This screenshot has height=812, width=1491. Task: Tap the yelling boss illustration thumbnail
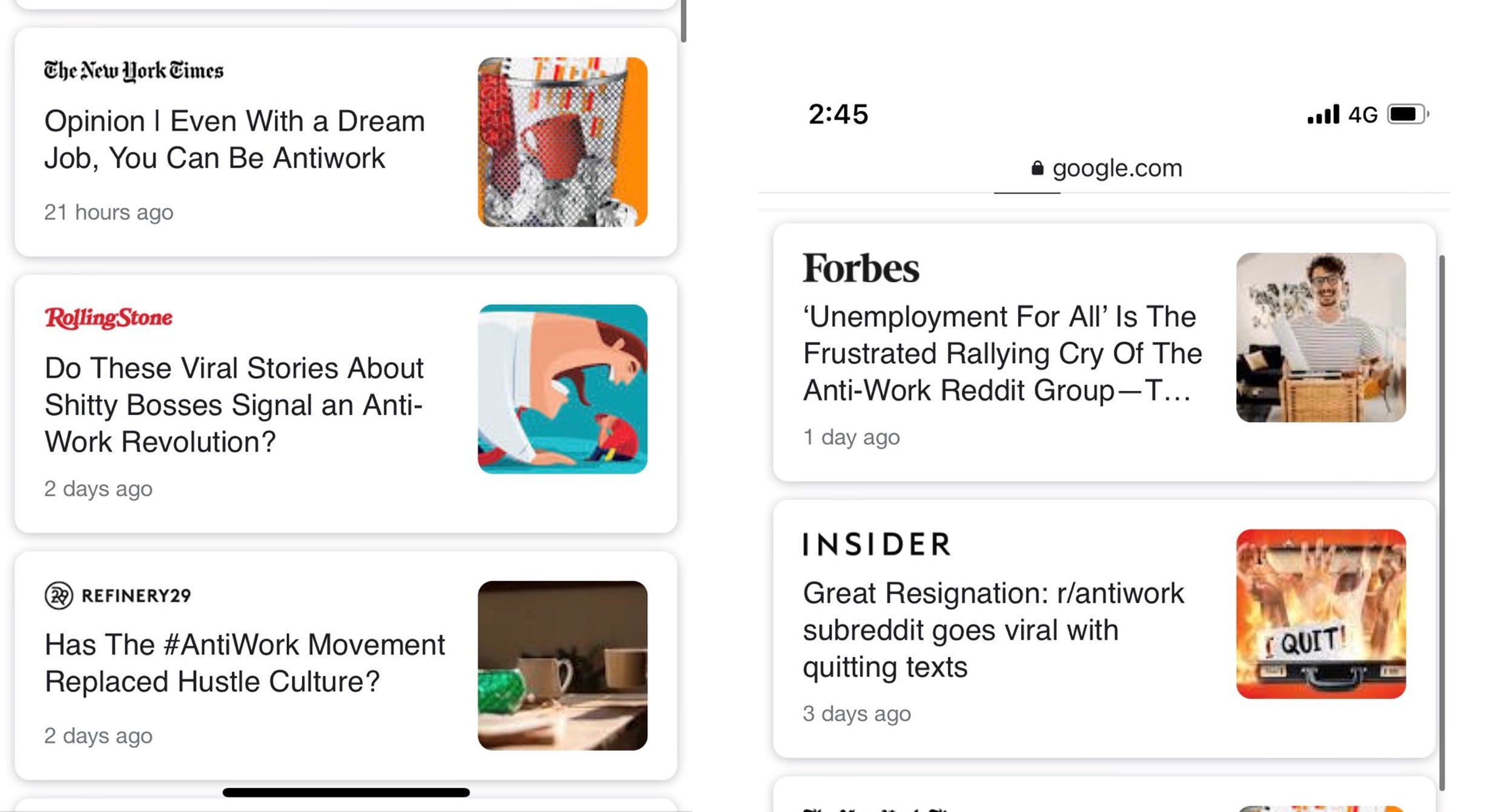[562, 389]
